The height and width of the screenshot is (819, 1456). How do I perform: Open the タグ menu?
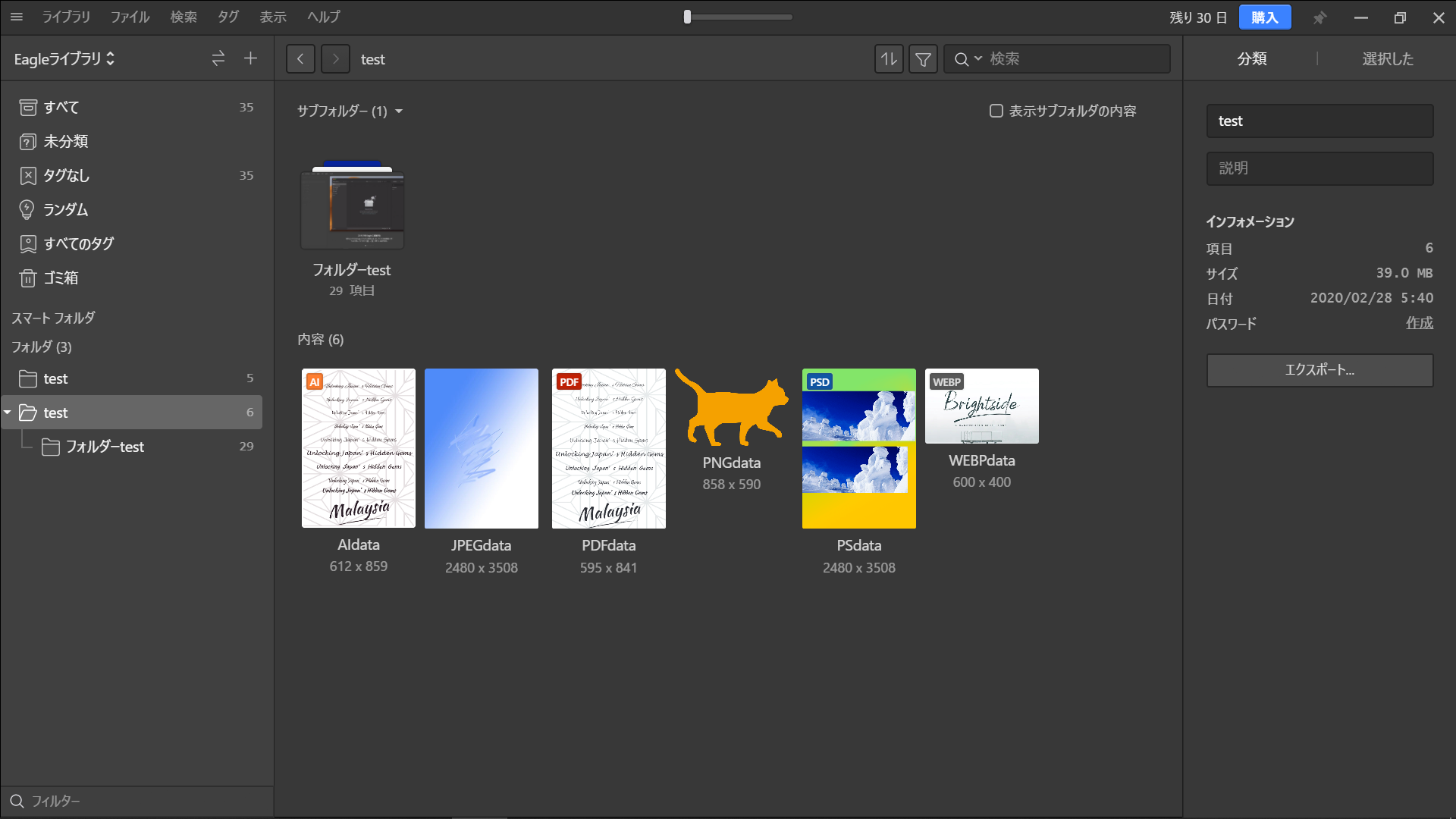pos(228,17)
